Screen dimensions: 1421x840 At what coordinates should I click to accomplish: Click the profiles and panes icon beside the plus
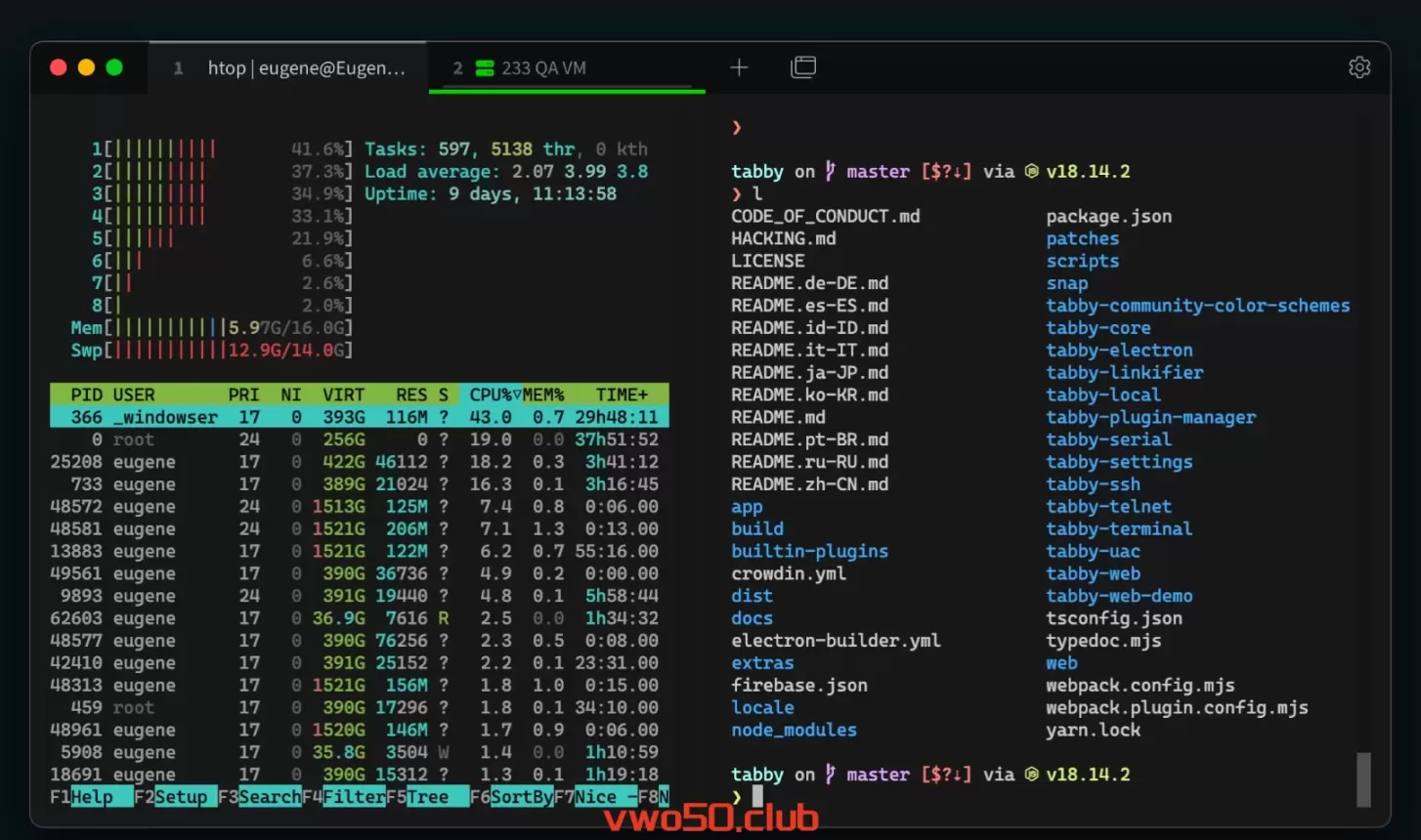coord(802,67)
